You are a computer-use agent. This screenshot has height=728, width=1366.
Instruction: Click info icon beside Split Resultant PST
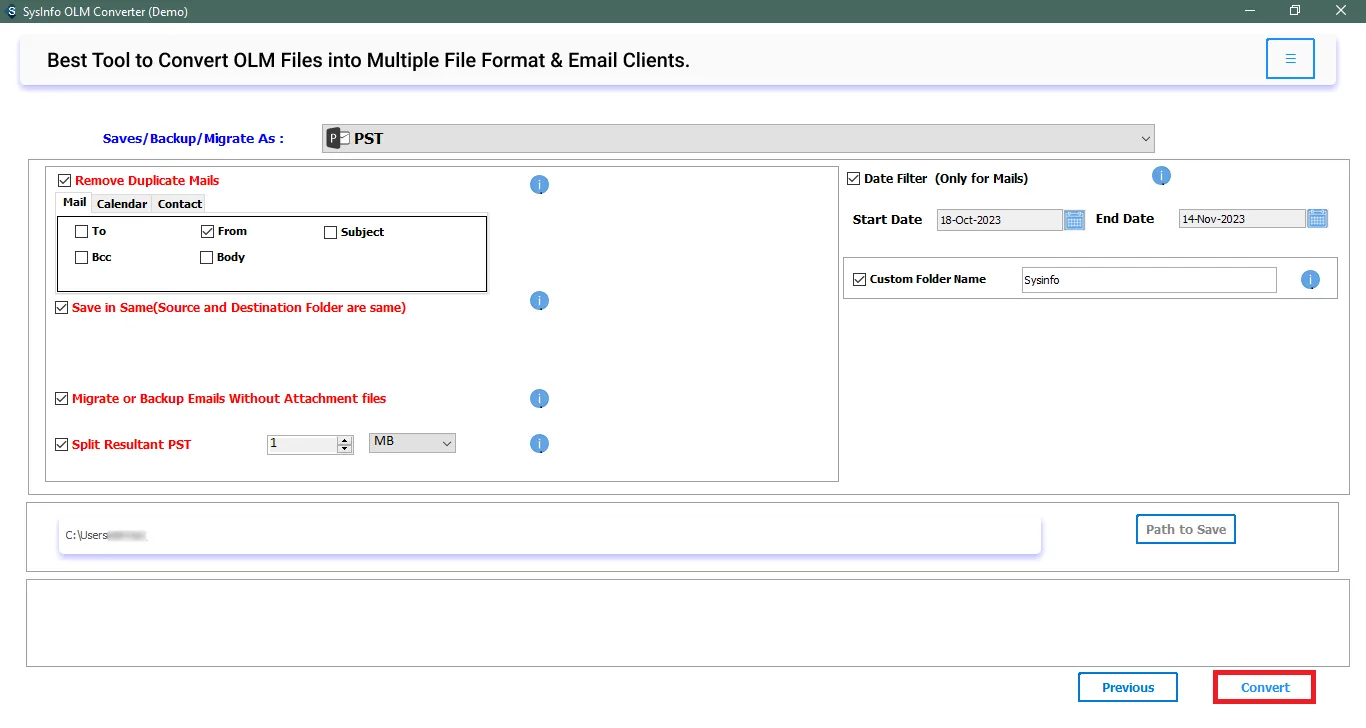tap(539, 444)
